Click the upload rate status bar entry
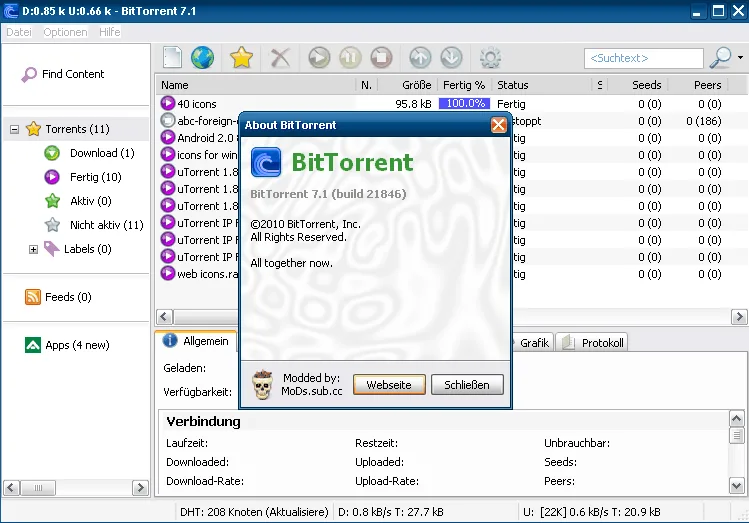This screenshot has width=749, height=523. (592, 512)
